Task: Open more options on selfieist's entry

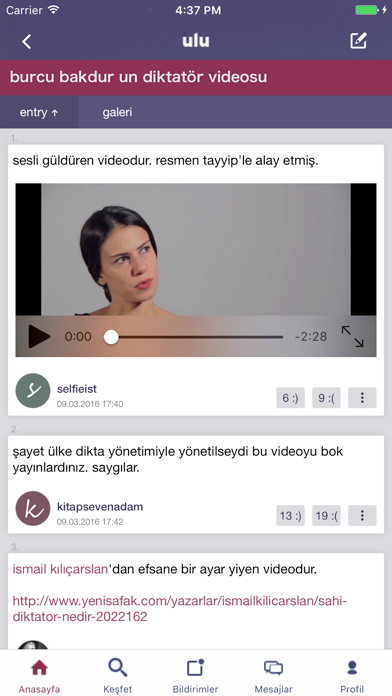Action: tap(362, 398)
